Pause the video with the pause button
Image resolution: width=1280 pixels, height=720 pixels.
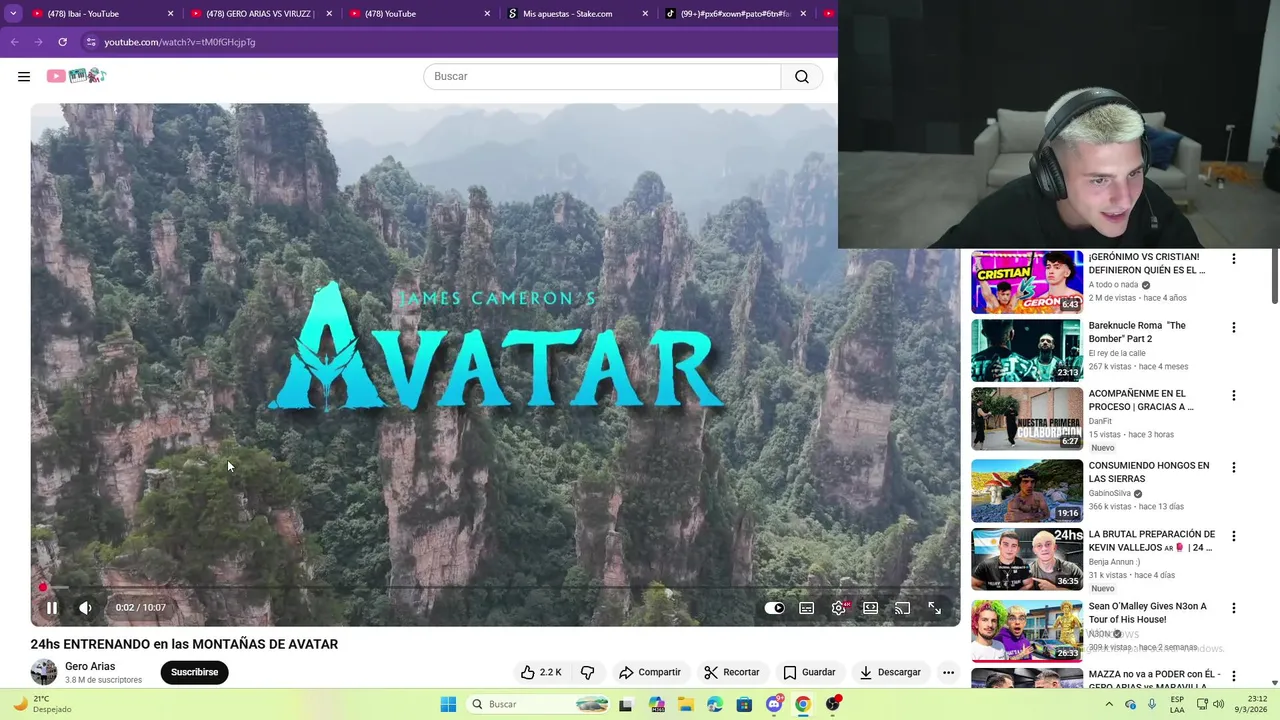[x=52, y=607]
